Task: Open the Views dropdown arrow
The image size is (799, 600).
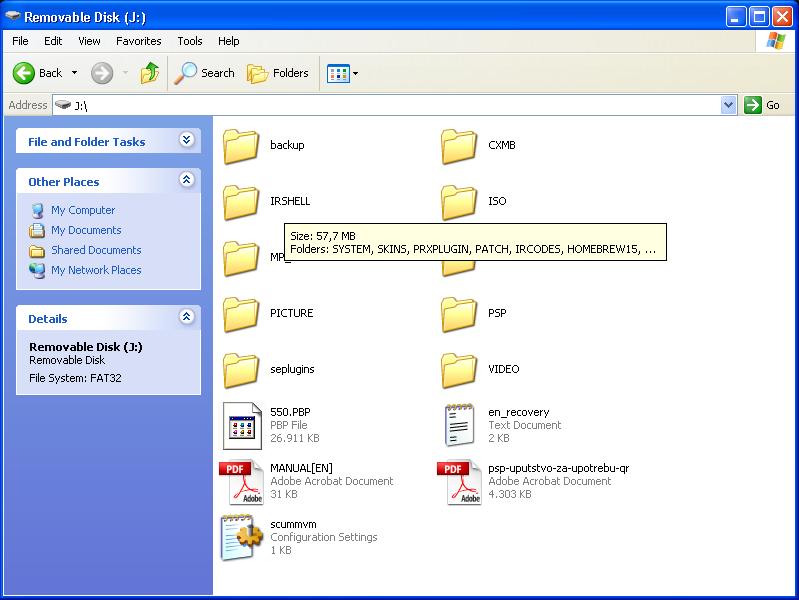Action: (x=356, y=73)
